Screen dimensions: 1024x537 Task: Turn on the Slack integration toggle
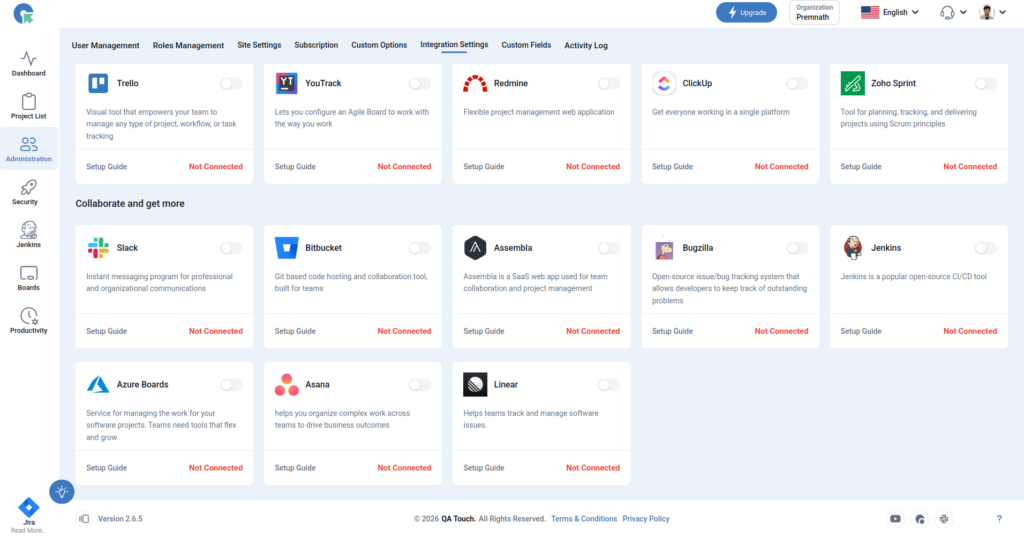click(x=231, y=248)
